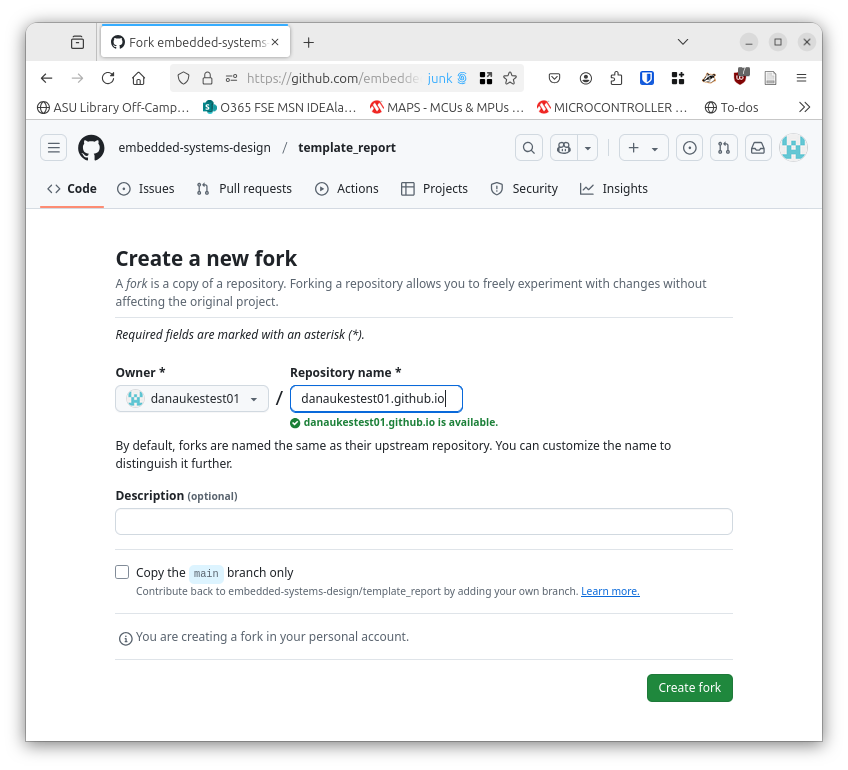The height and width of the screenshot is (770, 848).
Task: View notifications via the inbox icon
Action: point(758,147)
